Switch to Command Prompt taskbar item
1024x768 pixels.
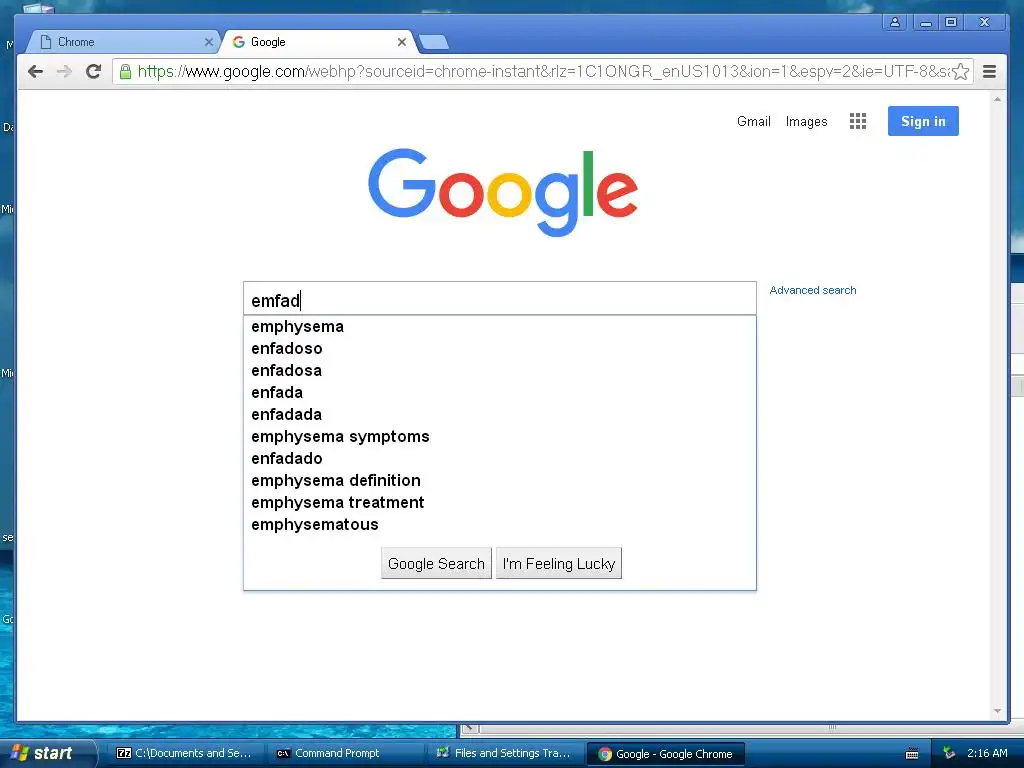tap(346, 754)
